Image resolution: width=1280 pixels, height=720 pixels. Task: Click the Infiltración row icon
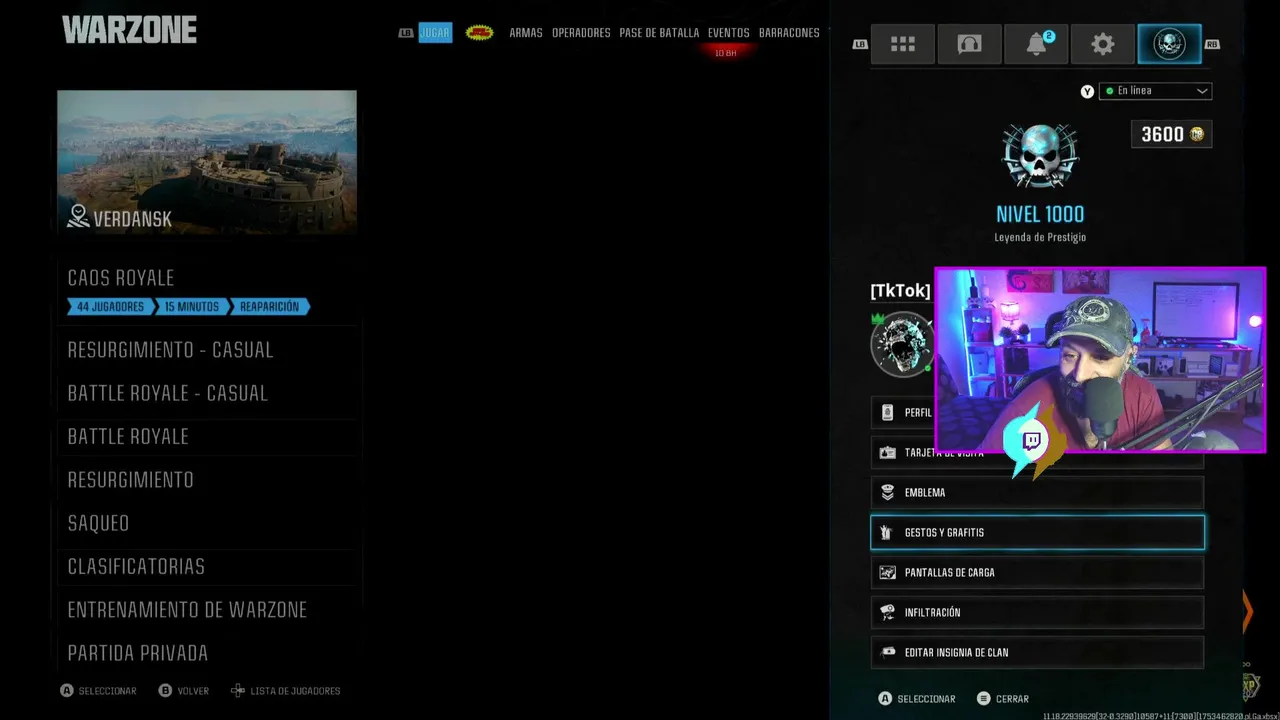pos(887,612)
